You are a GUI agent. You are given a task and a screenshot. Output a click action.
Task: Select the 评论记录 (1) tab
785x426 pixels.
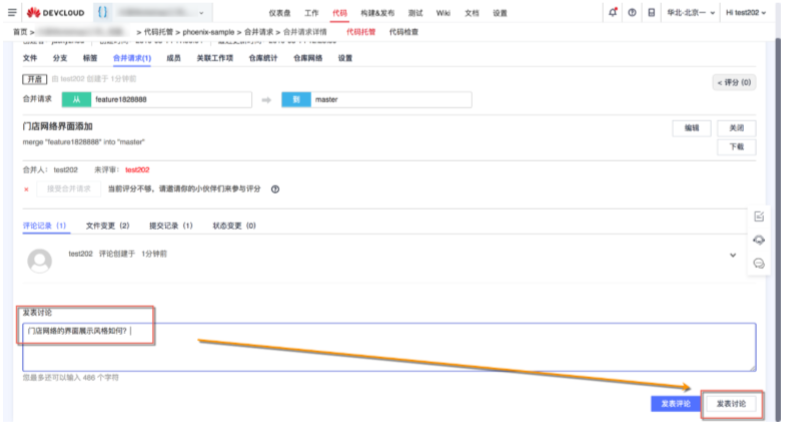coord(45,226)
